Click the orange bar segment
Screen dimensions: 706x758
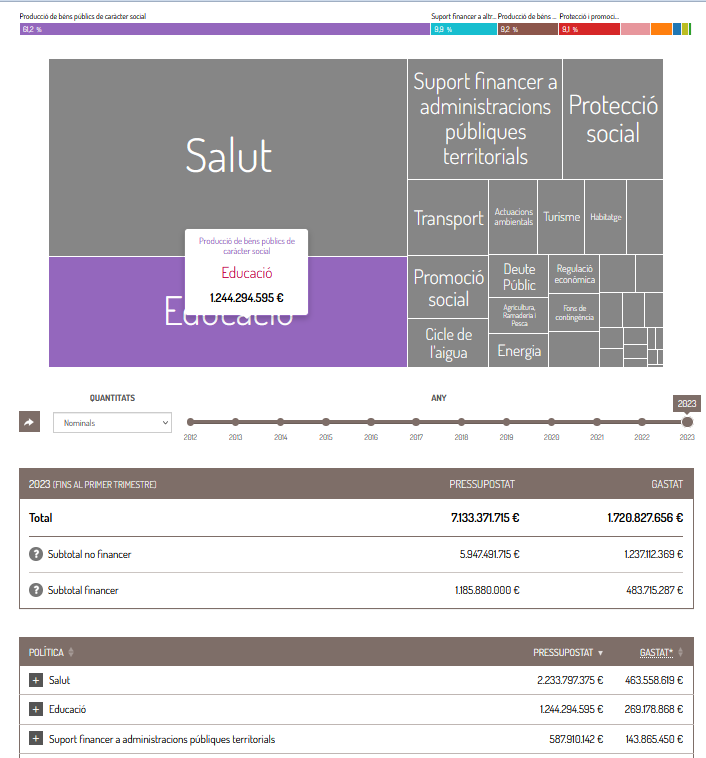point(662,29)
